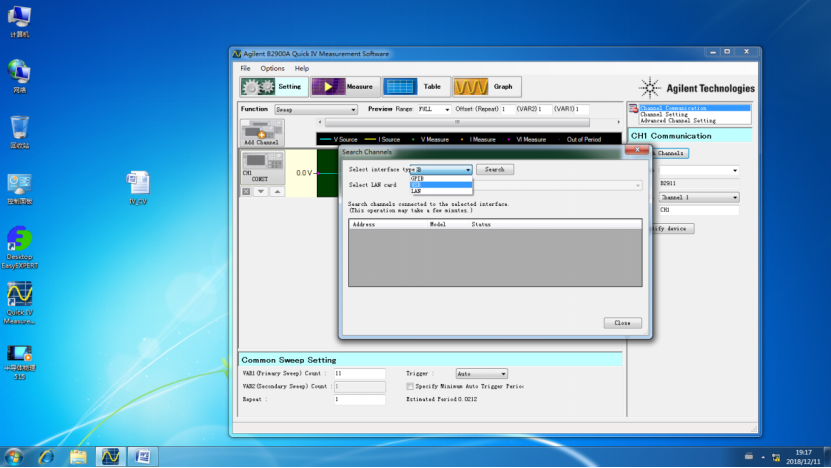
Task: Open the Computer desktop icon
Action: (x=20, y=22)
